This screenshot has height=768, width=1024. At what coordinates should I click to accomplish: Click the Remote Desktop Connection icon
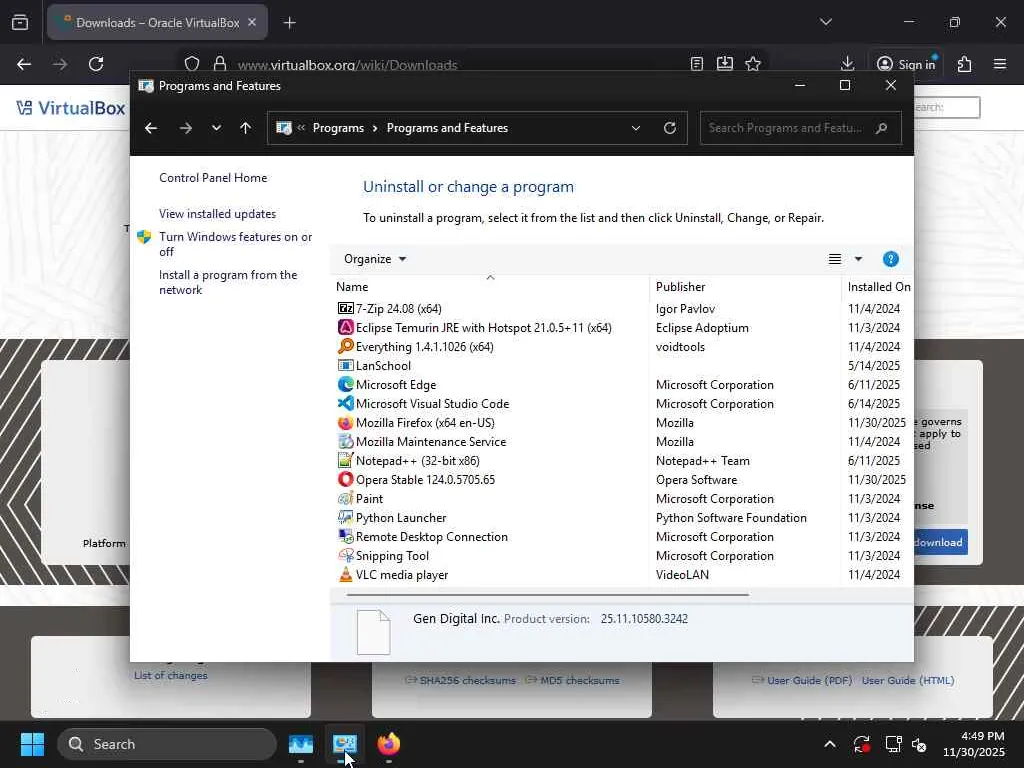coord(345,536)
